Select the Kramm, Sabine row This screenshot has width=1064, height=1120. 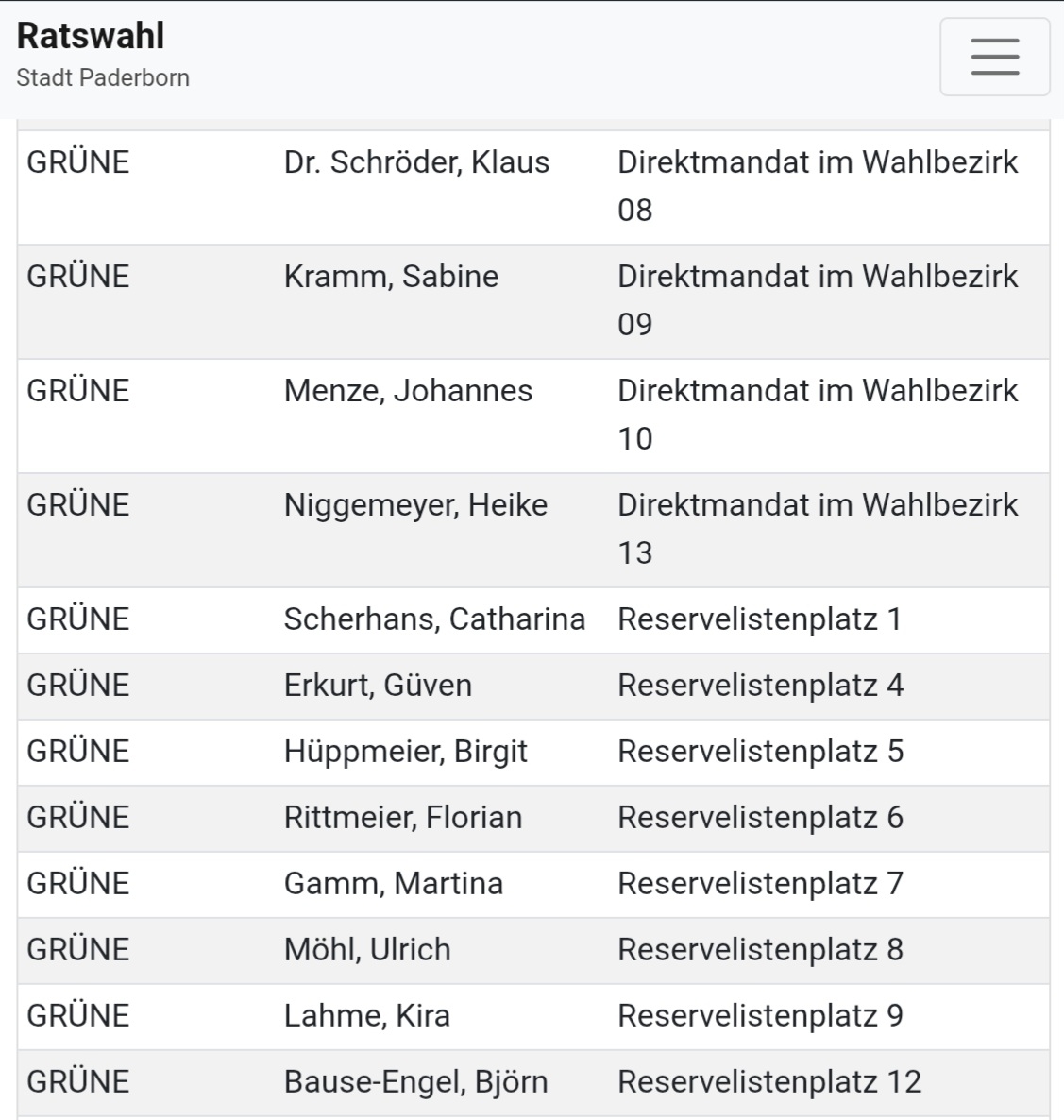(391, 277)
